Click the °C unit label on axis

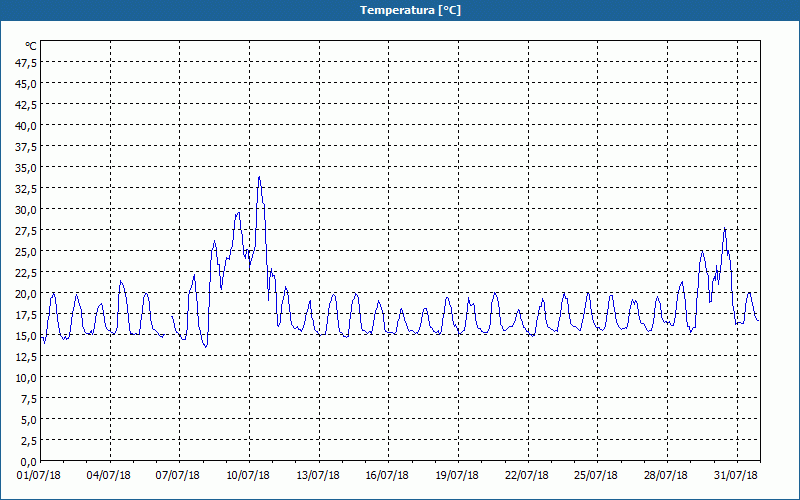(31, 46)
